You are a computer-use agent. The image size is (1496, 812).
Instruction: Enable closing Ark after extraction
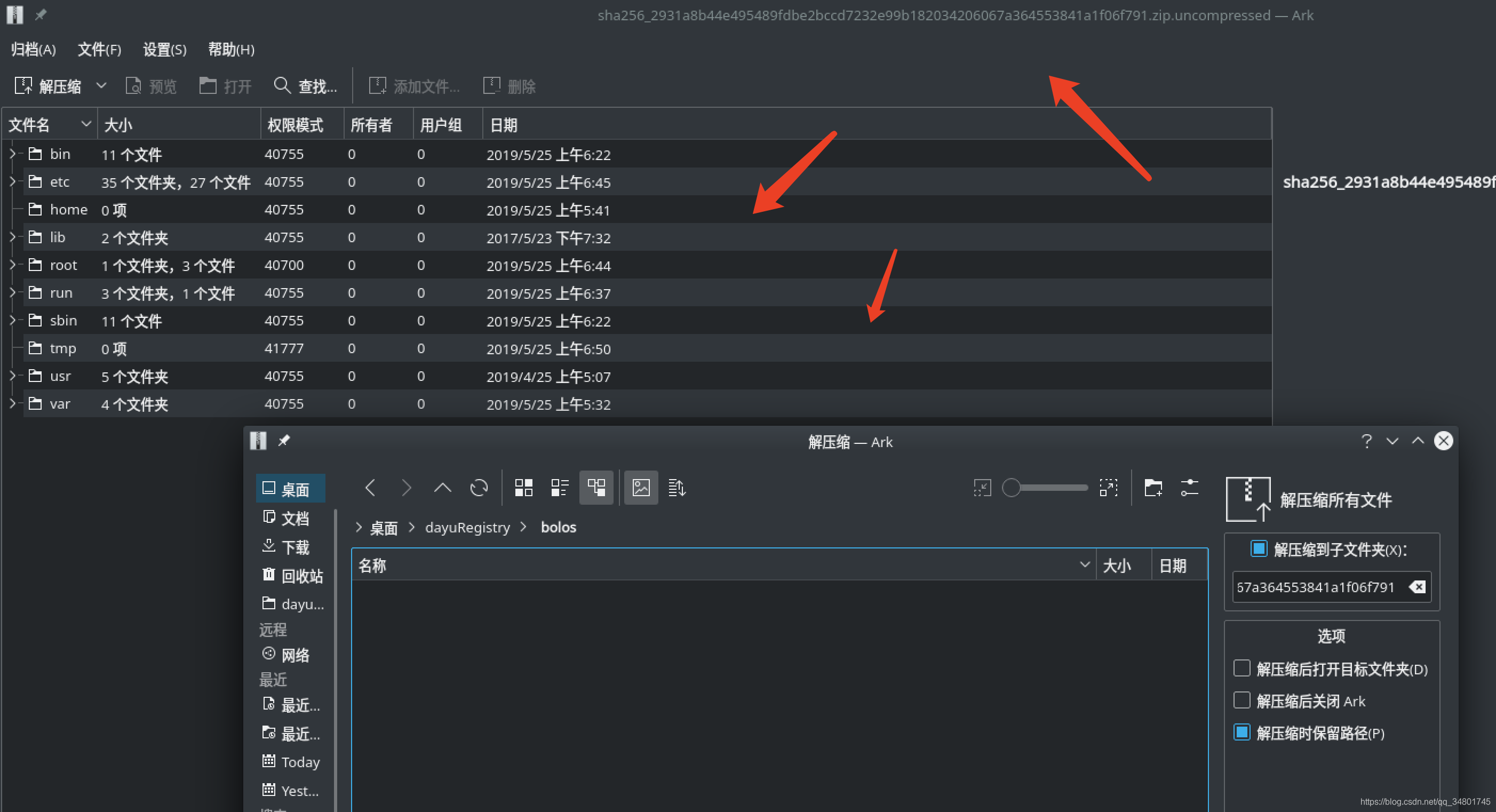point(1242,700)
